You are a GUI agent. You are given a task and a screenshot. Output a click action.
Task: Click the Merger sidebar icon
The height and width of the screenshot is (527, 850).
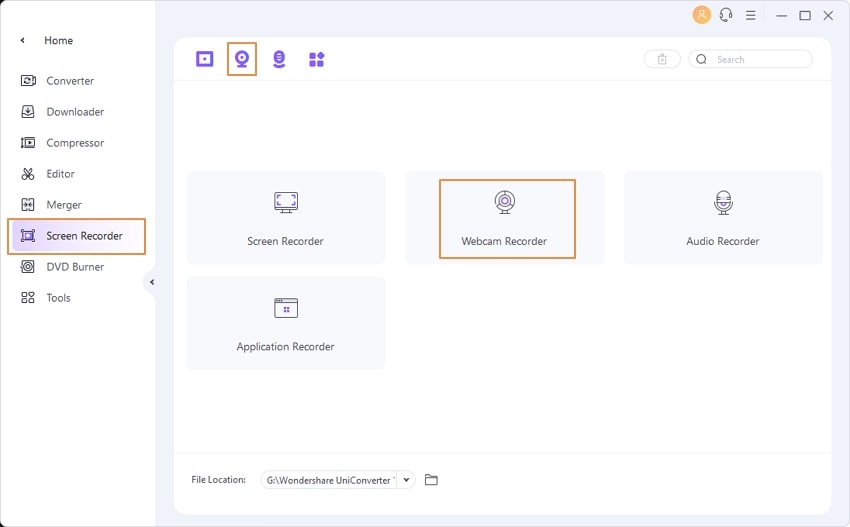click(28, 205)
